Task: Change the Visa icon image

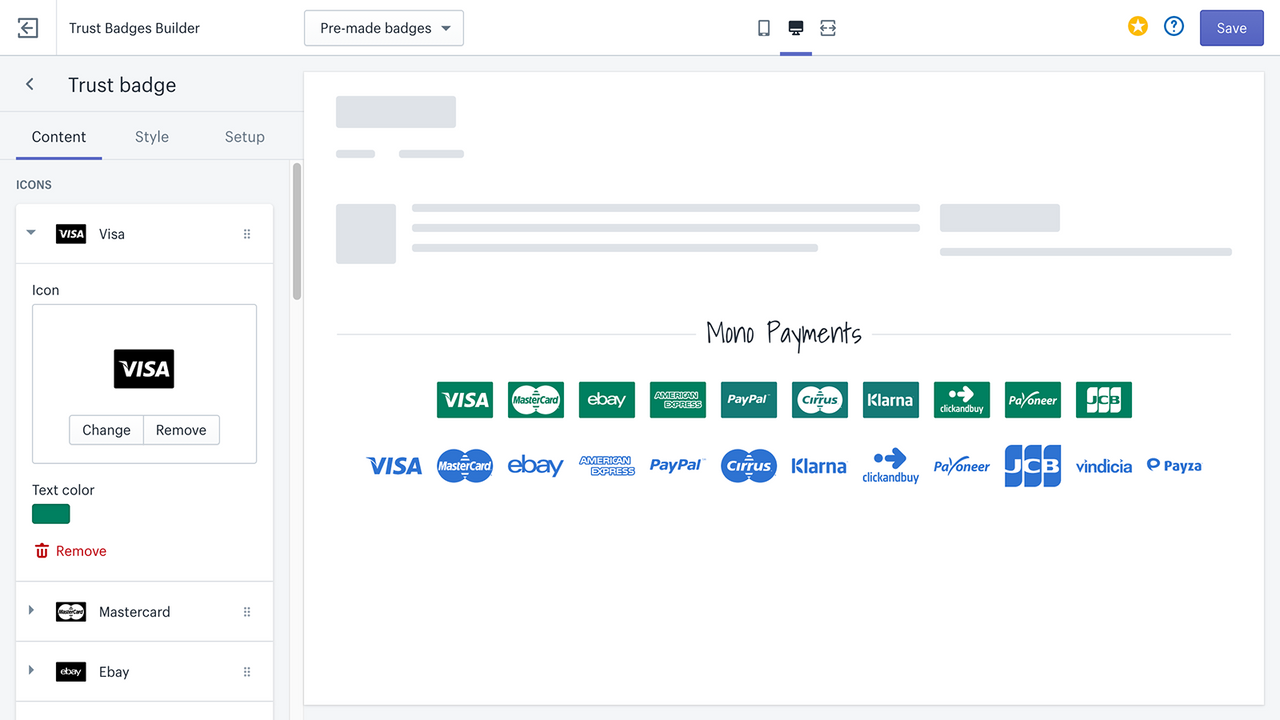Action: click(106, 429)
